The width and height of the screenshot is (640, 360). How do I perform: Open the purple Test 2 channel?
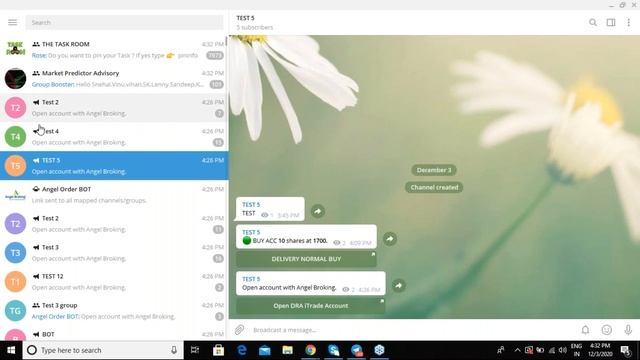pyautogui.click(x=114, y=223)
